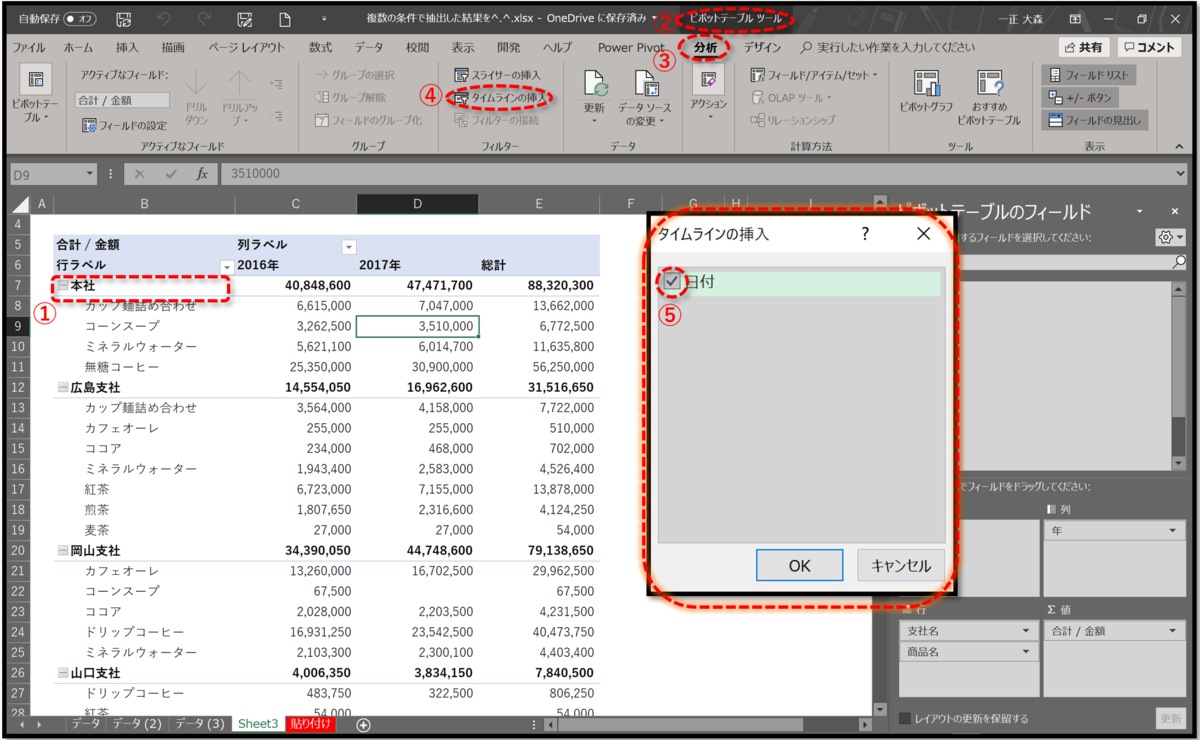1200x740 pixels.
Task: Click the formula bar confirm checkmark
Action: pos(171,173)
